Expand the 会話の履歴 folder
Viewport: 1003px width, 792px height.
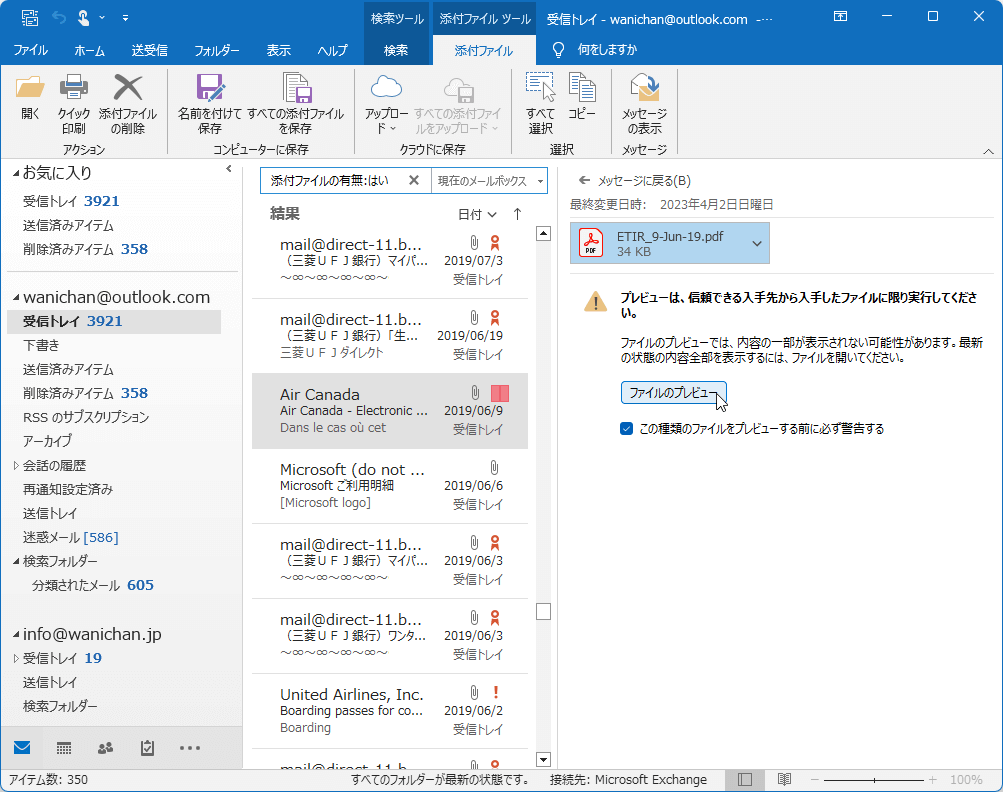16,466
